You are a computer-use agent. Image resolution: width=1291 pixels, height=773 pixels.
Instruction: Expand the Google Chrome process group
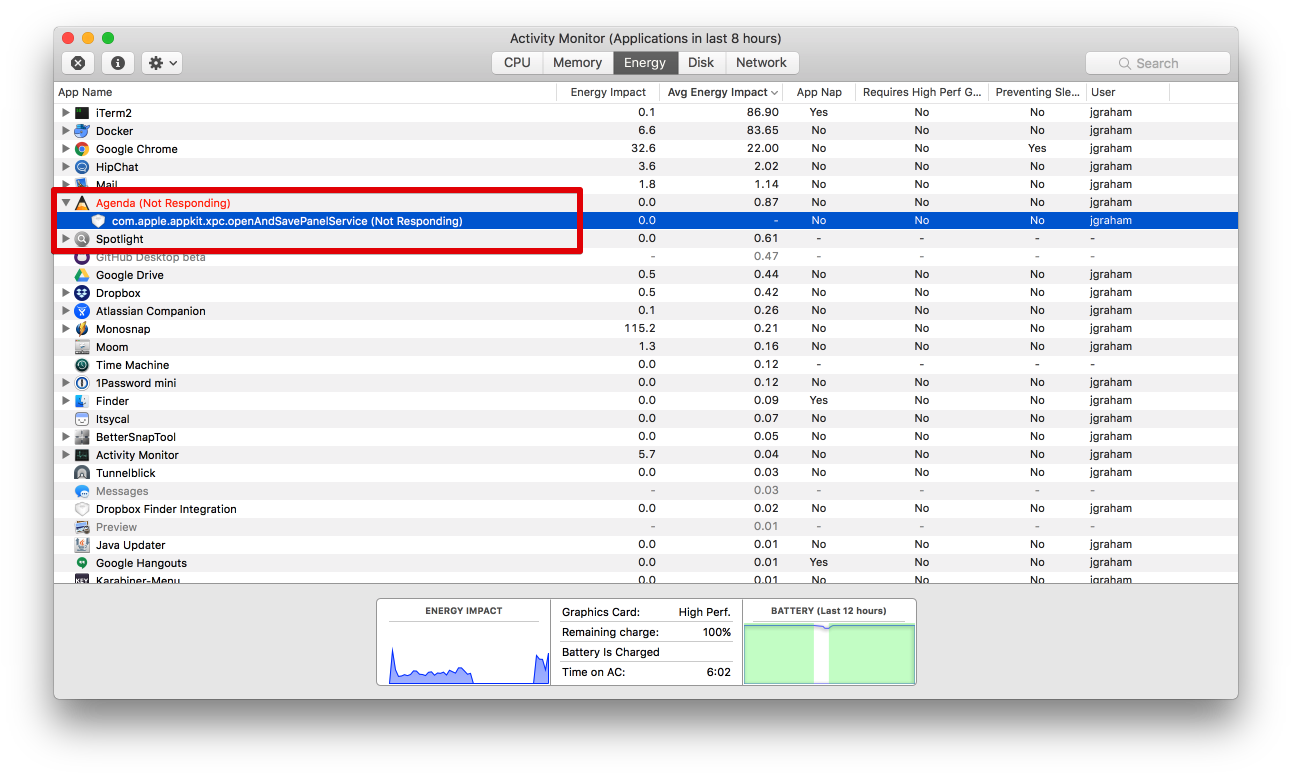(x=66, y=149)
